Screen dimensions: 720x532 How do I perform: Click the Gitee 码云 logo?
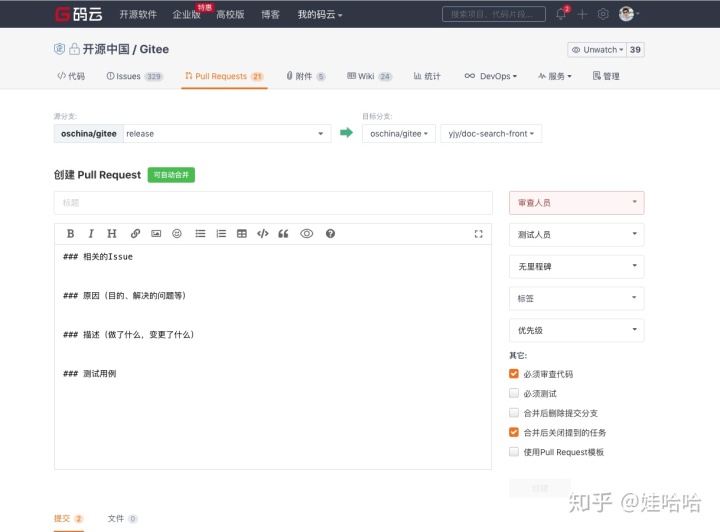pyautogui.click(x=79, y=14)
